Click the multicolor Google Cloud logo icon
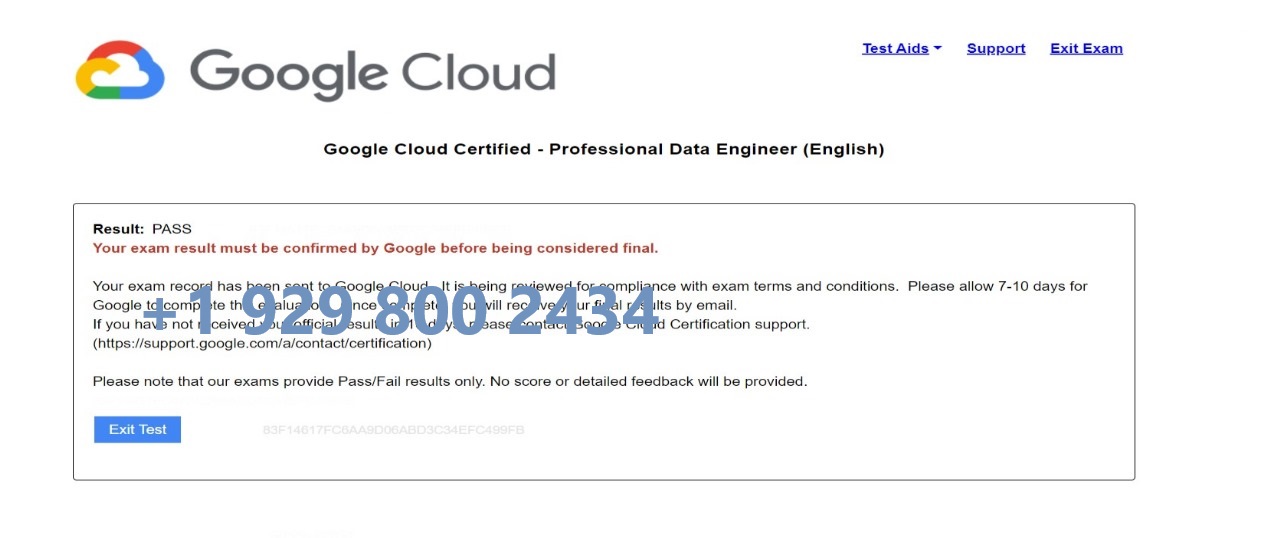The height and width of the screenshot is (538, 1280). point(120,70)
